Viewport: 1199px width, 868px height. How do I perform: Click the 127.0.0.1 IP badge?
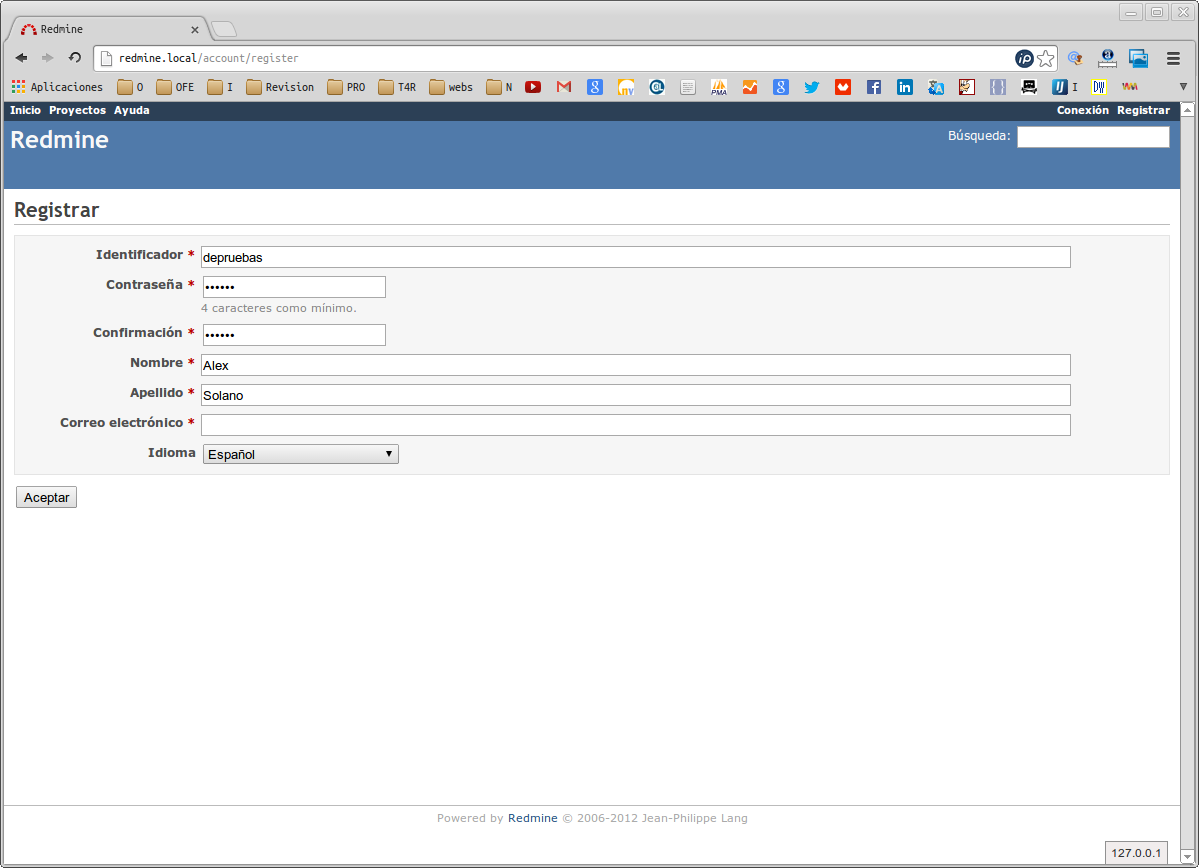[1136, 853]
